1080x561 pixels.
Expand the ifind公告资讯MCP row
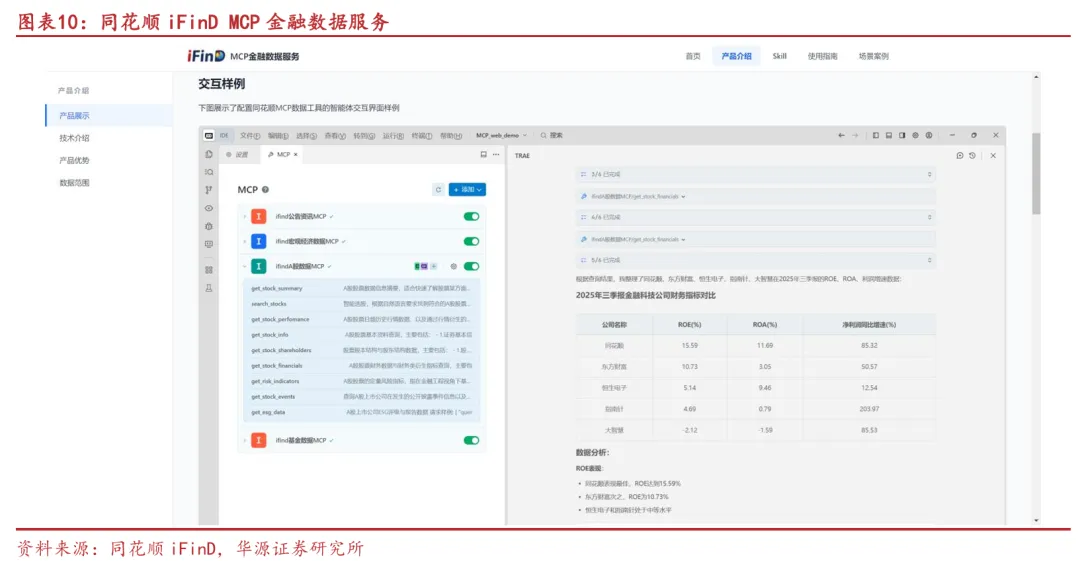click(x=245, y=216)
